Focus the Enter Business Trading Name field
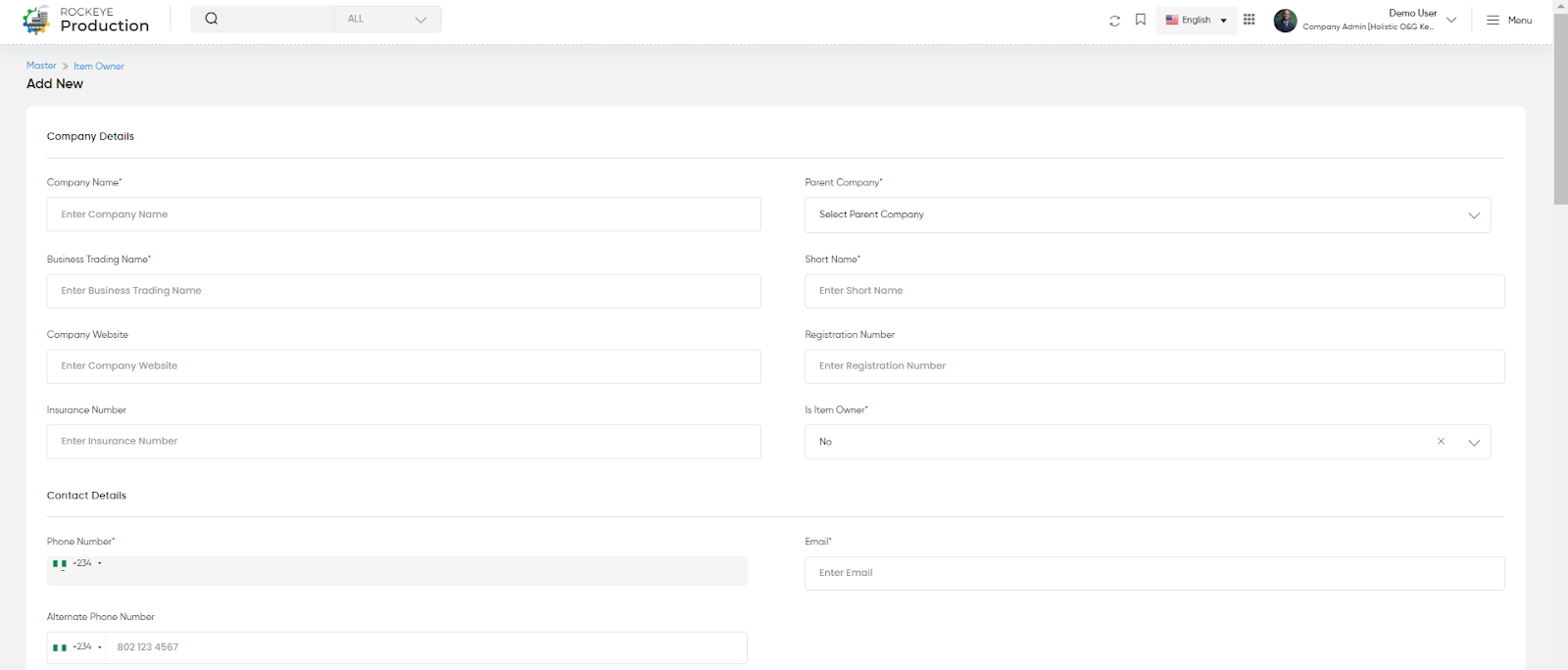The image size is (1568, 670). pos(404,291)
